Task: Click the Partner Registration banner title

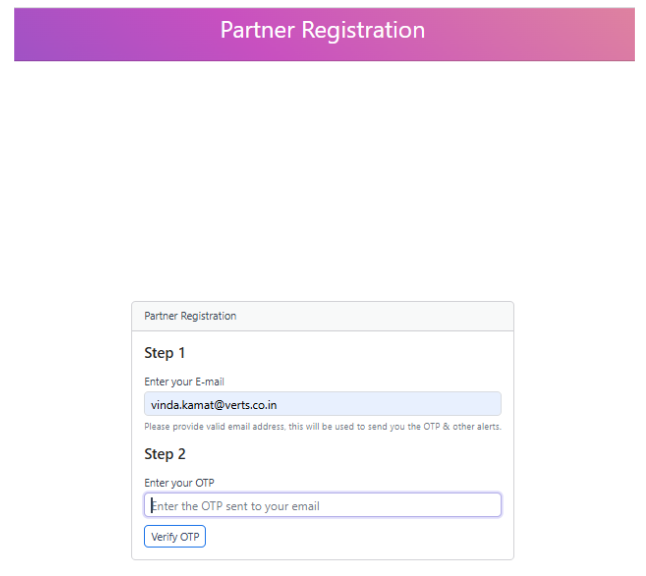Action: coord(322,30)
